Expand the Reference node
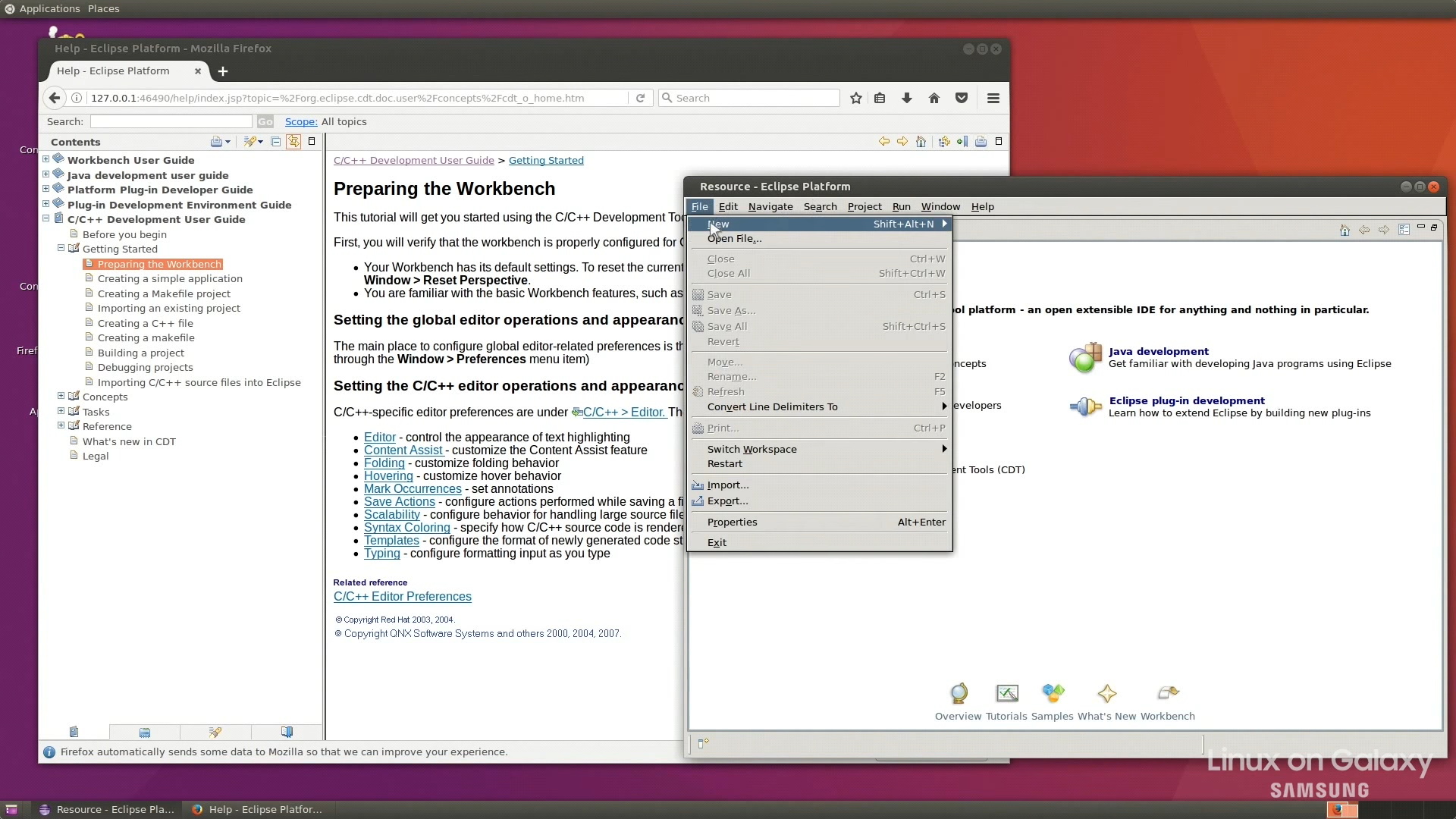Viewport: 1456px width, 819px height. click(x=61, y=425)
